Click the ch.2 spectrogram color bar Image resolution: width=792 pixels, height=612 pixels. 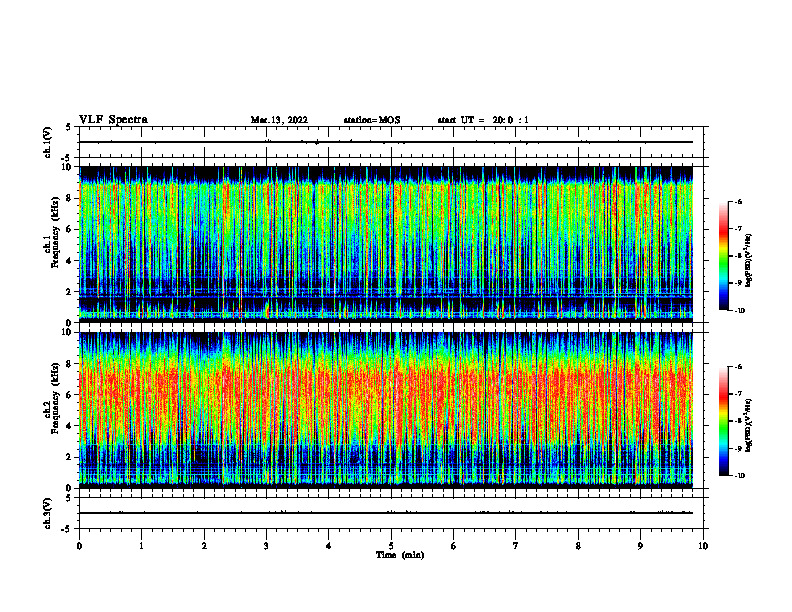click(724, 421)
